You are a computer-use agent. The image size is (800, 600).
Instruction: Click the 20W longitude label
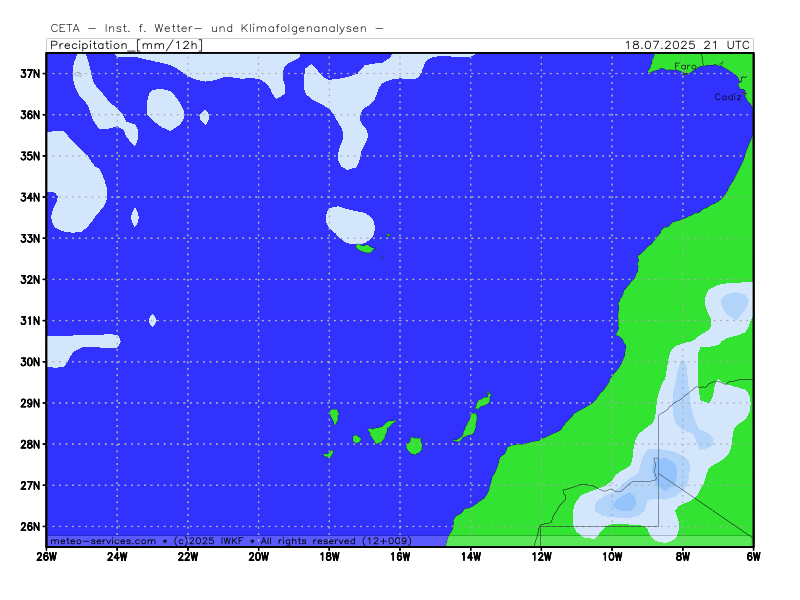coord(259,557)
